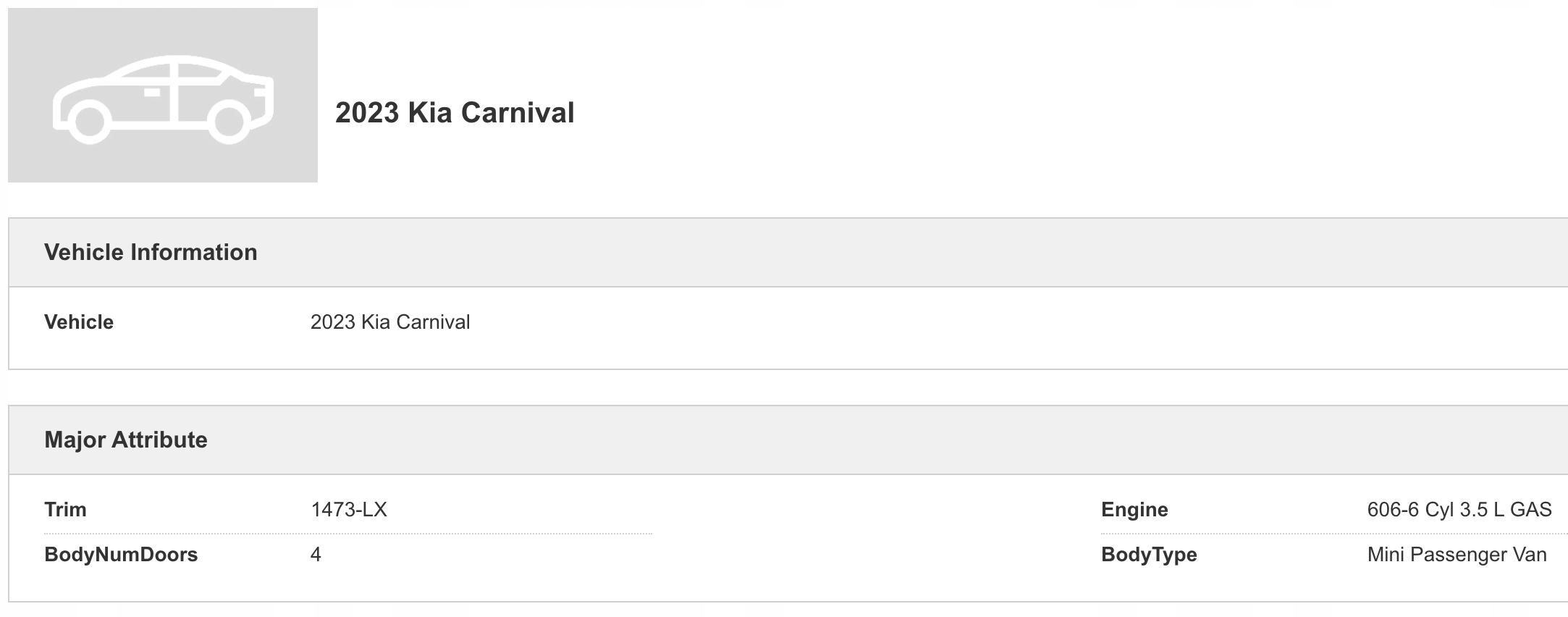This screenshot has width=1568, height=617.
Task: Select the 606-6 Cyl 3.5 L GAS value
Action: [1459, 510]
